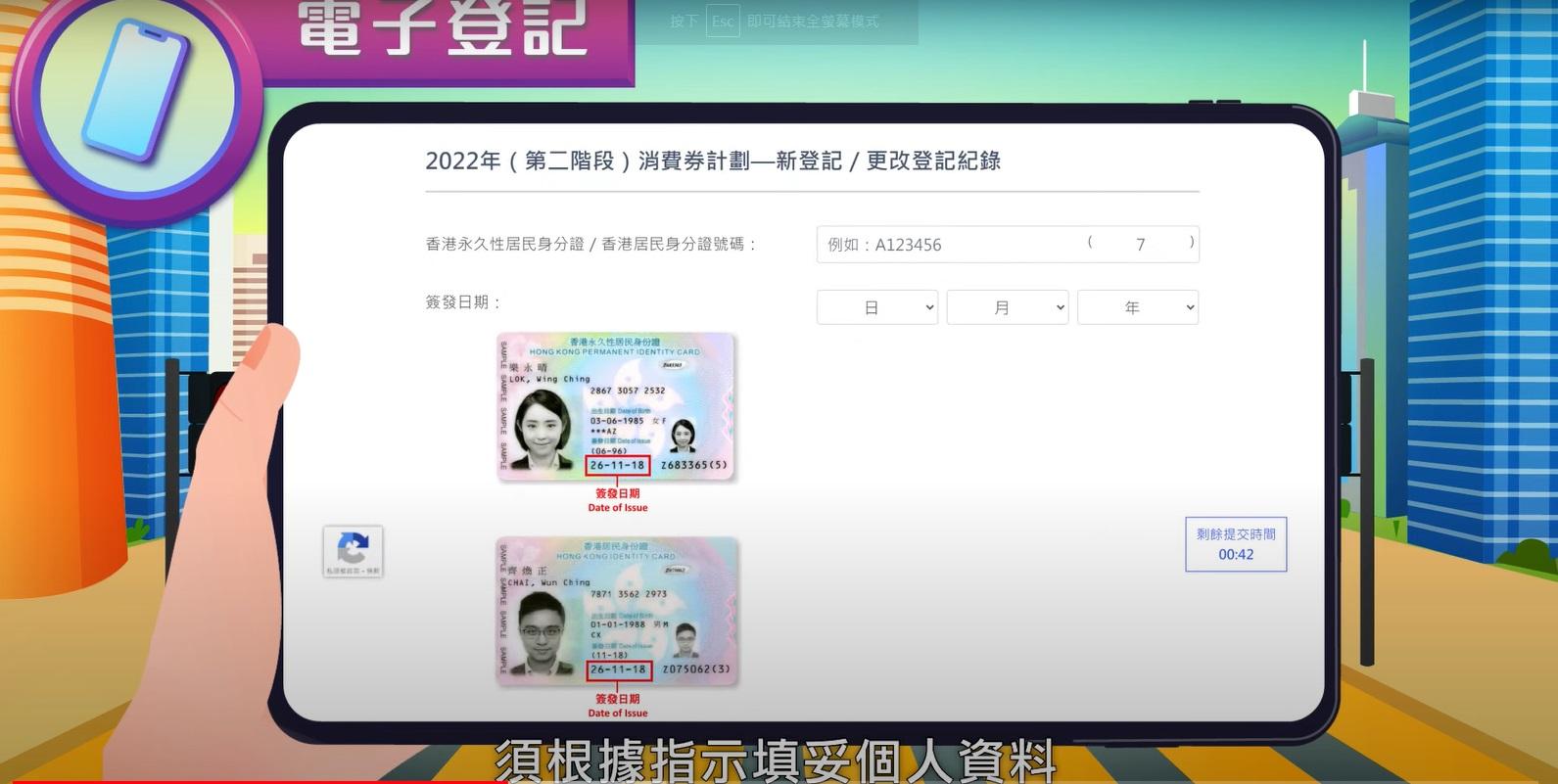Click the reCAPTCHA badge icon
The image size is (1558, 784).
point(353,550)
